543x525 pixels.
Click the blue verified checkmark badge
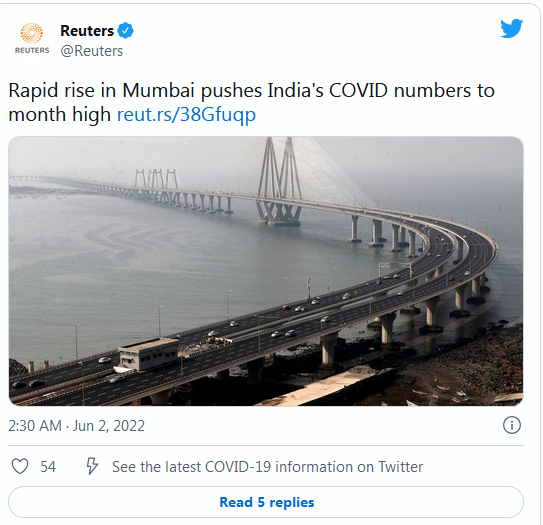pos(125,30)
